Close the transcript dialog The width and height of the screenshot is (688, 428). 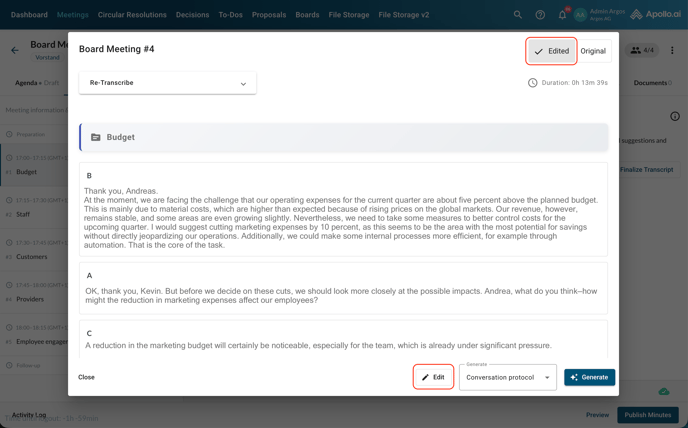(87, 377)
